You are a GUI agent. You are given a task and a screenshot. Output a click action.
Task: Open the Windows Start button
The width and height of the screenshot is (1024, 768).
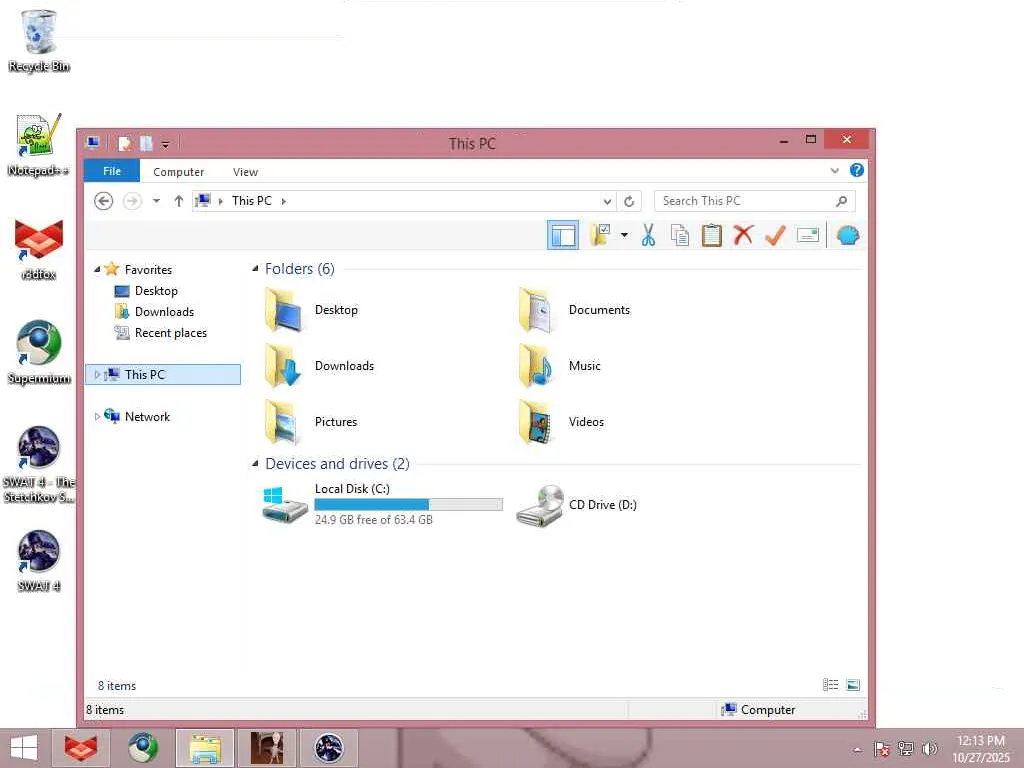click(24, 748)
